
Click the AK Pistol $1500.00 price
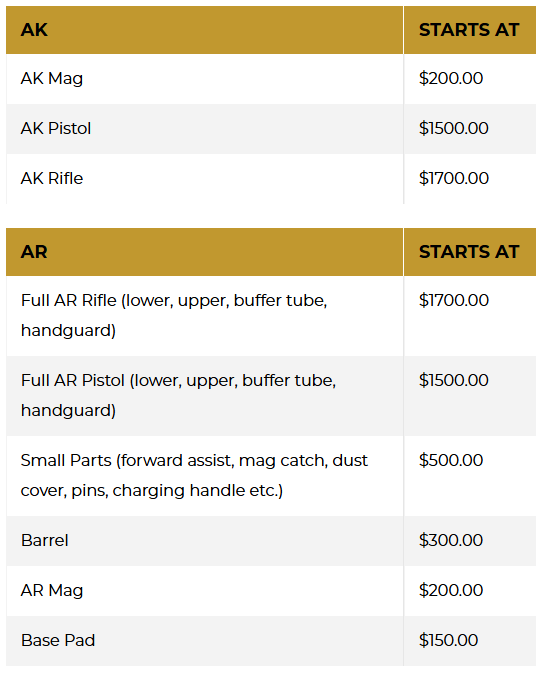click(453, 128)
